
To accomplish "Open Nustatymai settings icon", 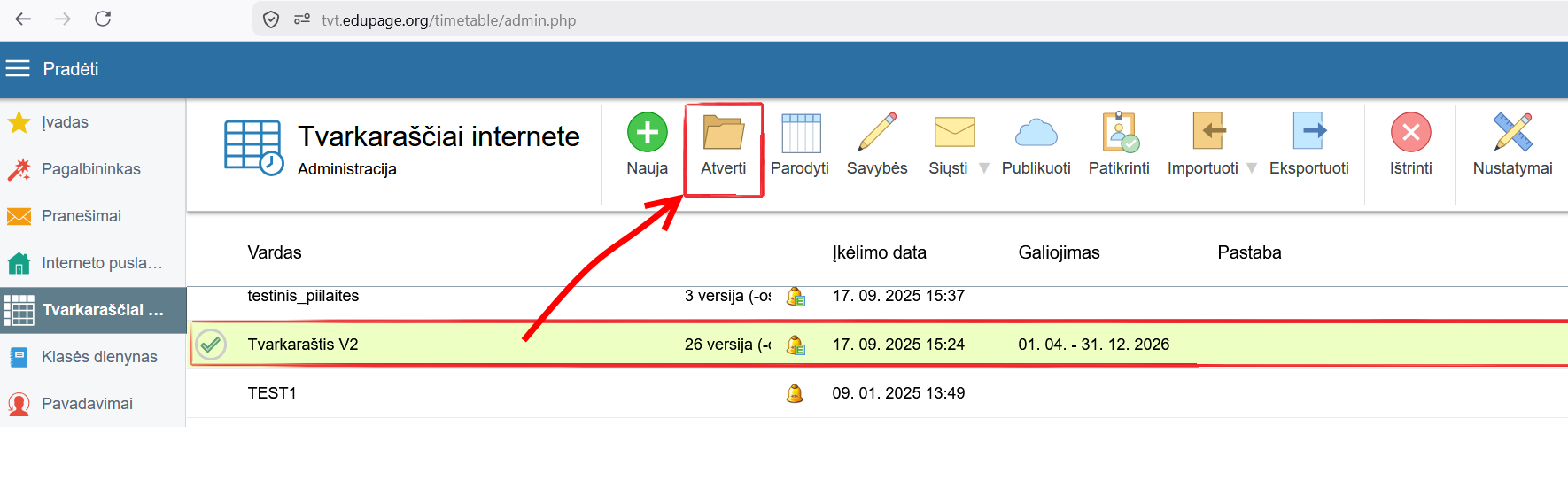I will tap(1512, 133).
